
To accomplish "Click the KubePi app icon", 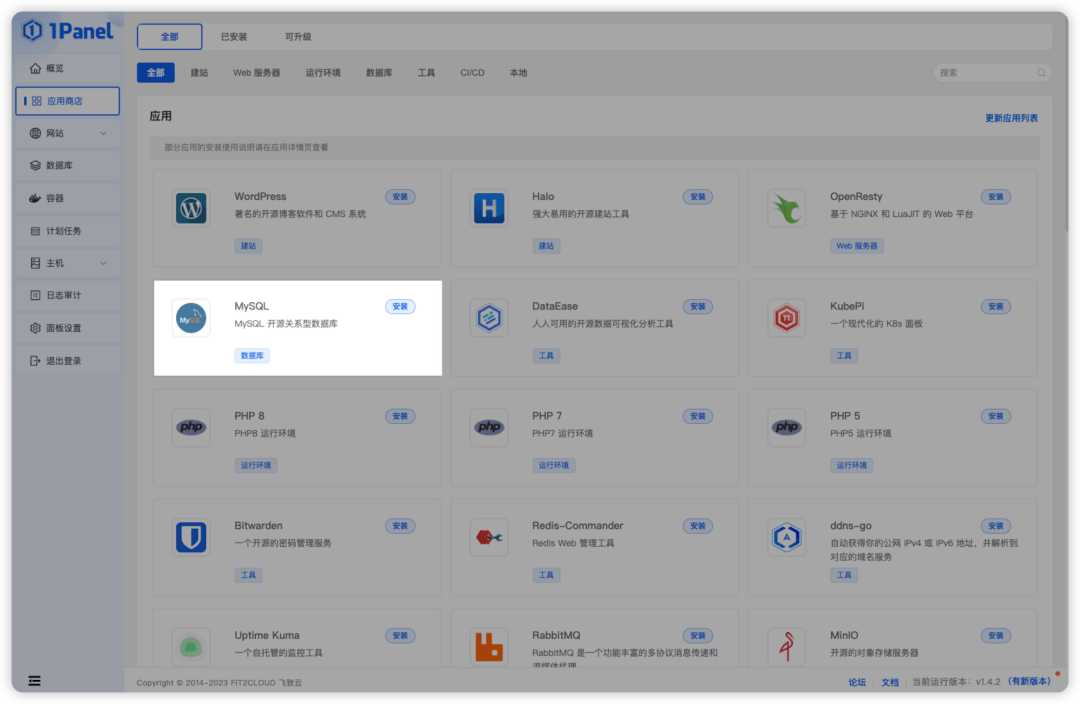I will pyautogui.click(x=787, y=317).
